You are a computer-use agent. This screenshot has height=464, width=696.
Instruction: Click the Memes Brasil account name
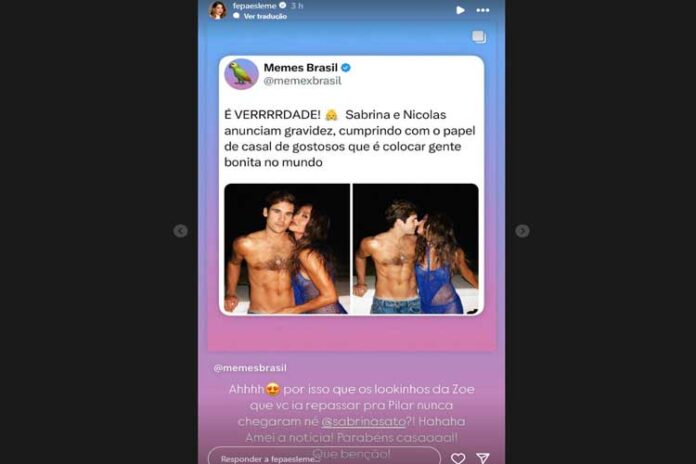pos(301,67)
